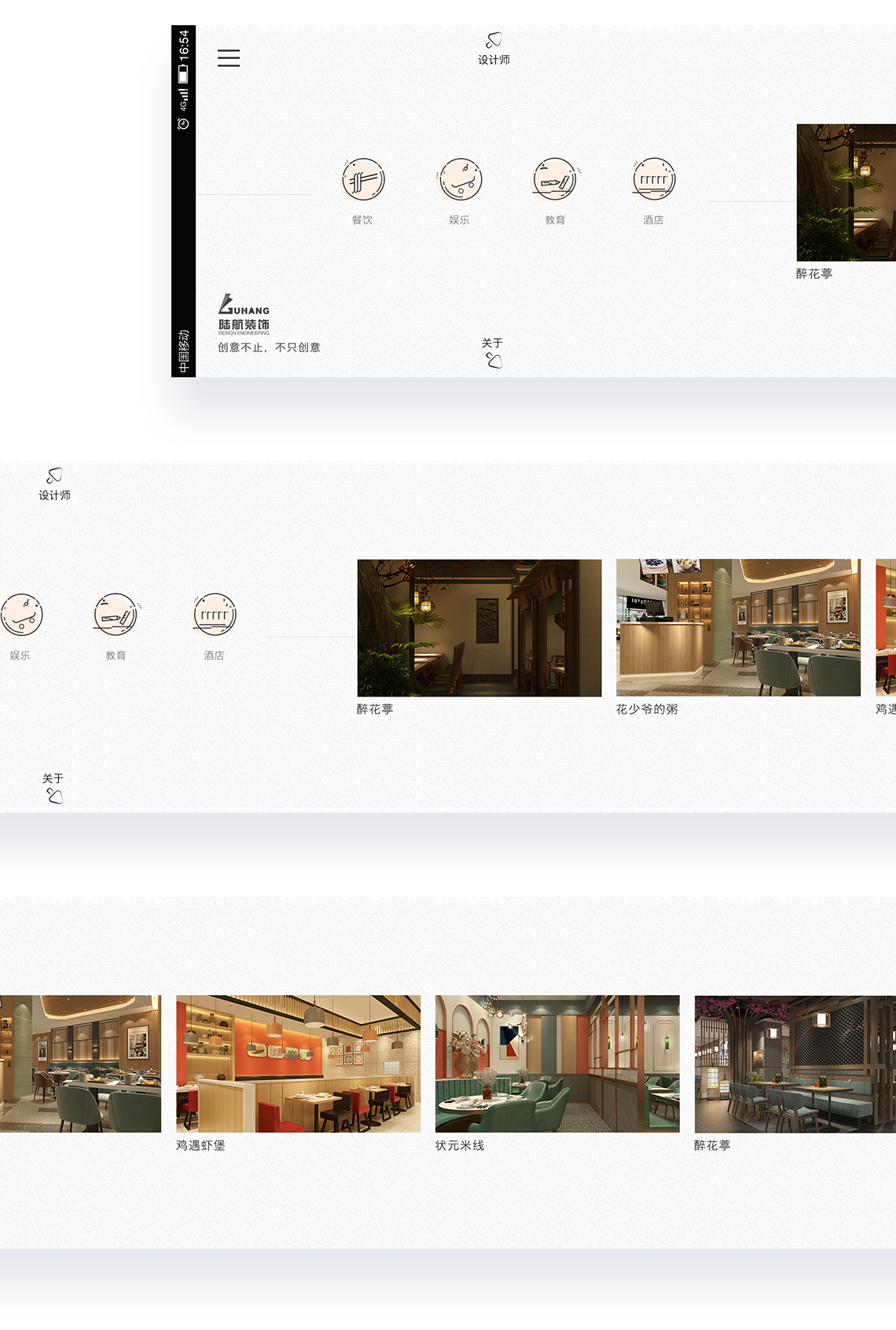Open the 花少爷的粥 project thumbnail
This screenshot has width=896, height=1330.
[x=738, y=627]
